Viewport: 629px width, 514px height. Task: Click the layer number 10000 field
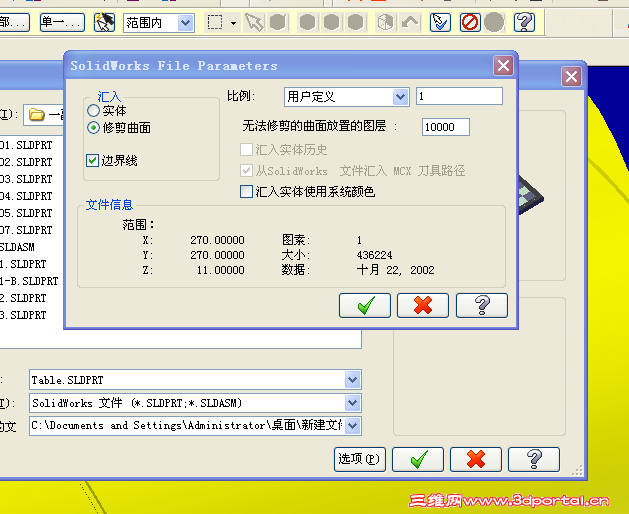[x=446, y=127]
